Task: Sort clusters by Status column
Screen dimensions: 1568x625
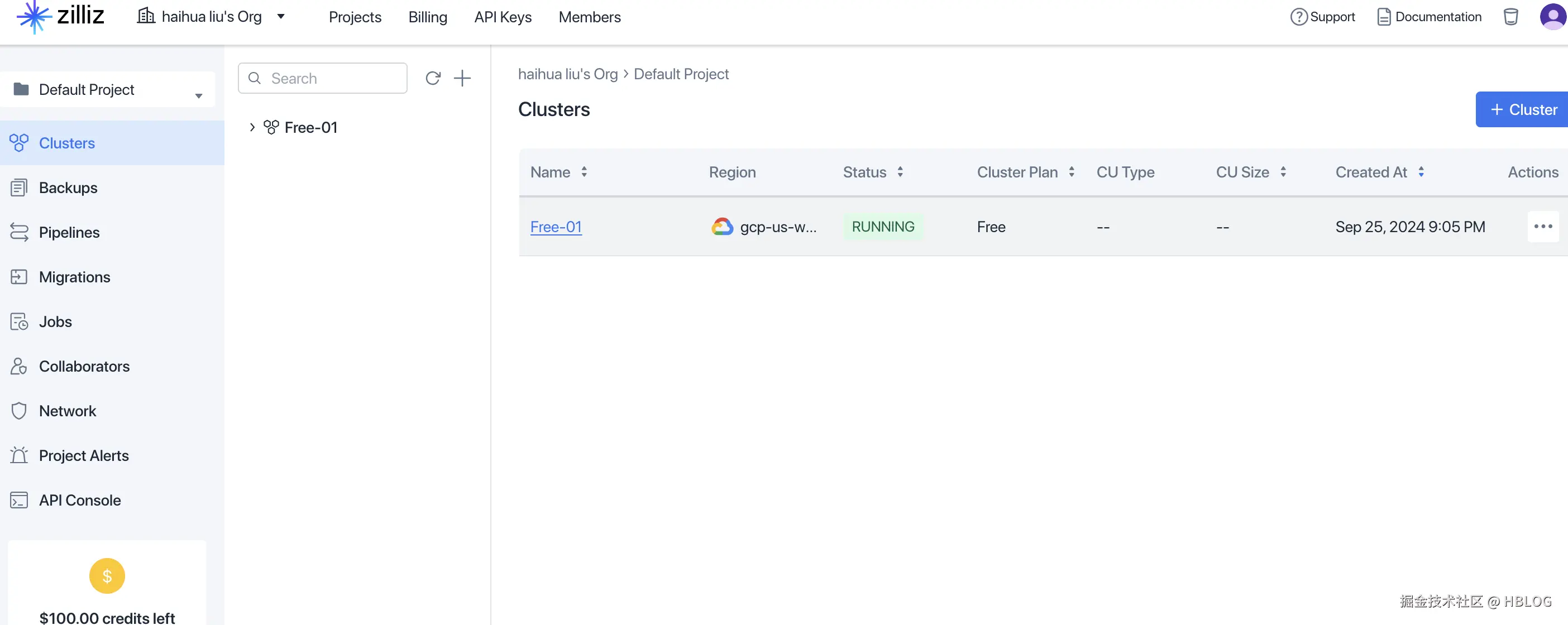Action: pyautogui.click(x=900, y=172)
